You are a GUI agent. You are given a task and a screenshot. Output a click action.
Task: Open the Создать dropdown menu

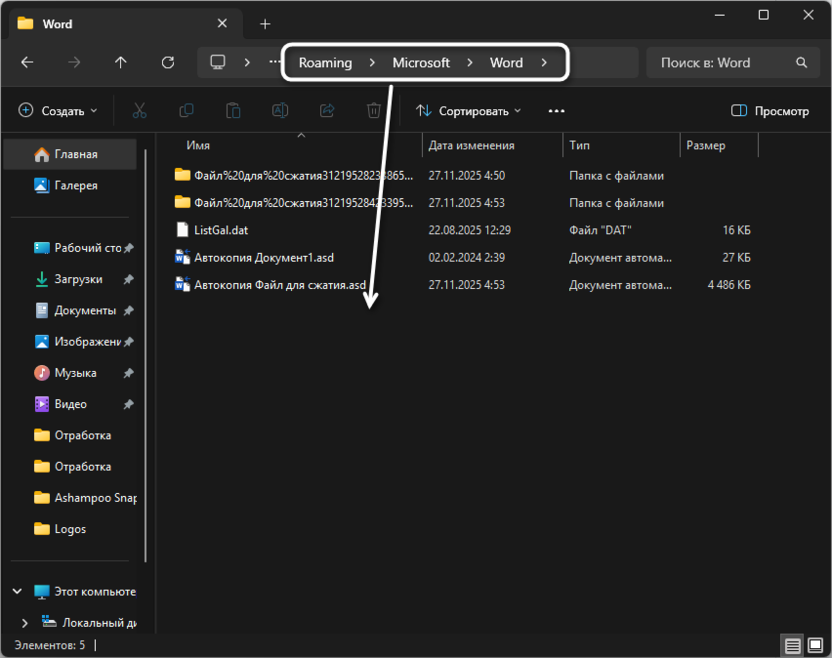coord(58,111)
